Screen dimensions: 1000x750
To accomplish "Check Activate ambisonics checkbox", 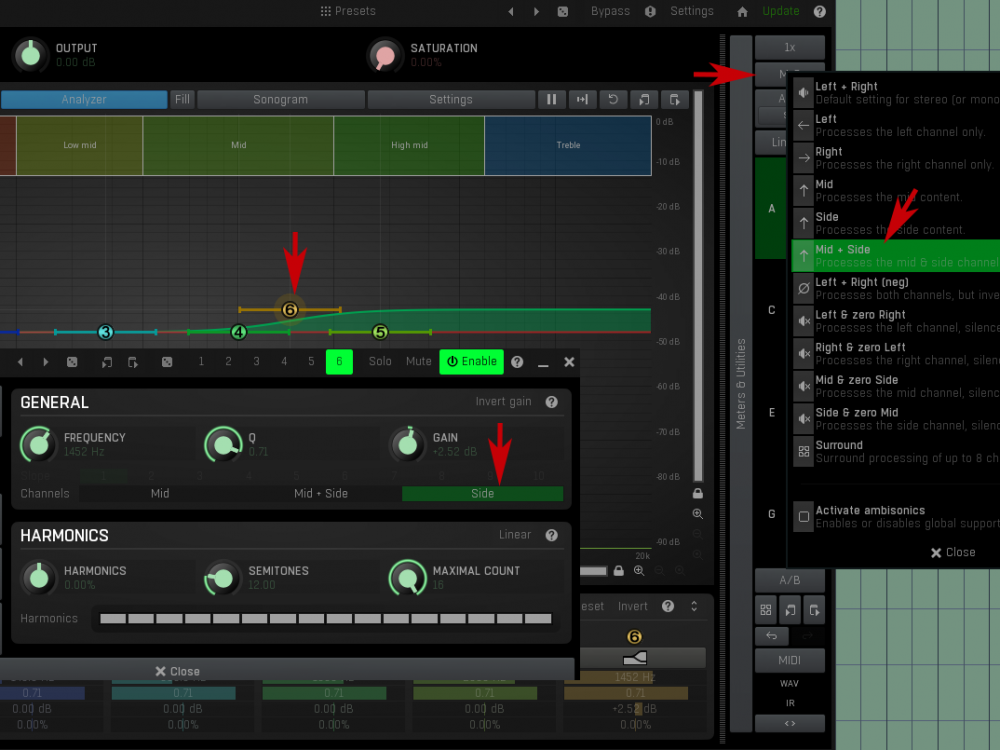I will pyautogui.click(x=804, y=517).
